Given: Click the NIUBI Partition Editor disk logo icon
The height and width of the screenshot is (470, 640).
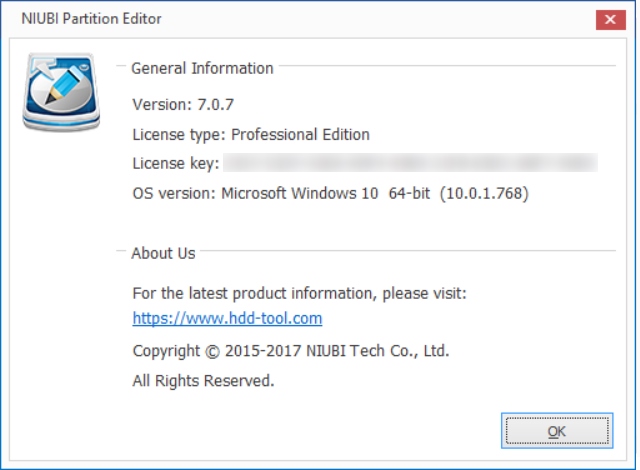Looking at the screenshot, I should (61, 92).
